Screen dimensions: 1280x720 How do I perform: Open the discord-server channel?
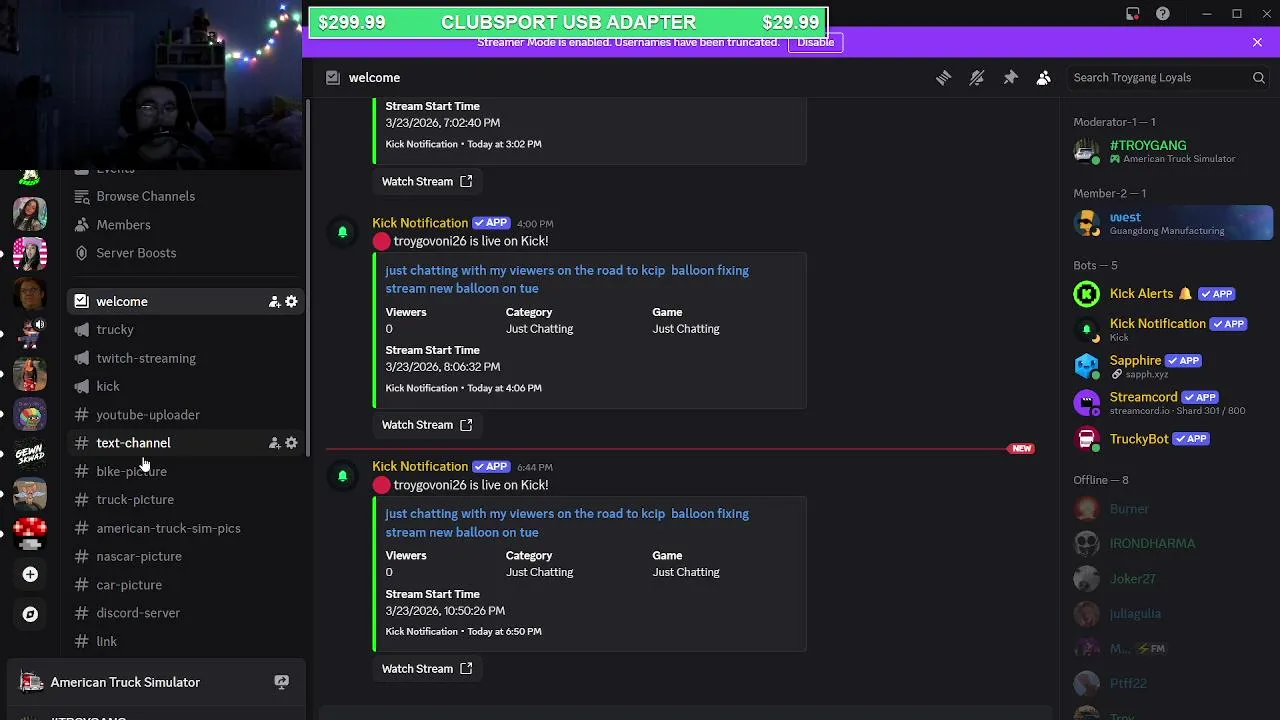pyautogui.click(x=183, y=613)
